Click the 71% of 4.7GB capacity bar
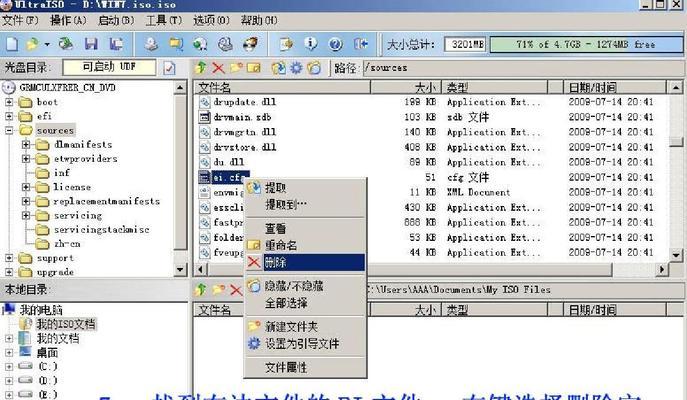Image resolution: width=687 pixels, height=400 pixels. pos(586,44)
